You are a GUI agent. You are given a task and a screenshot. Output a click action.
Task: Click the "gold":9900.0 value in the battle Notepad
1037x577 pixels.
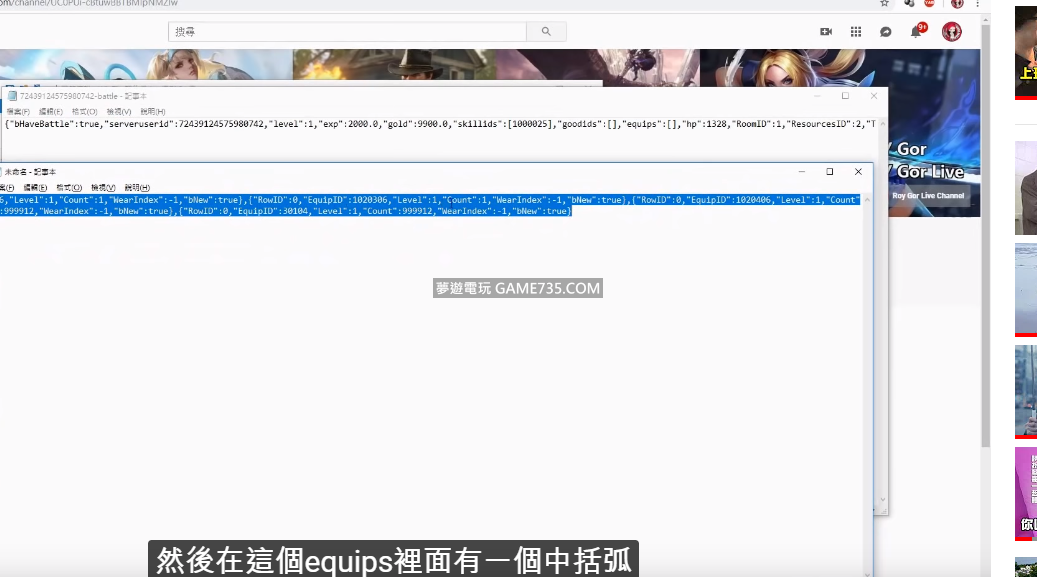coord(417,124)
